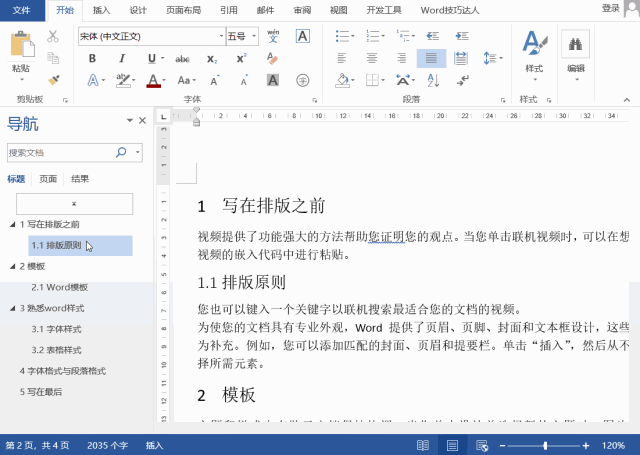Click the 文件 button
640x455 pixels.
(x=22, y=10)
